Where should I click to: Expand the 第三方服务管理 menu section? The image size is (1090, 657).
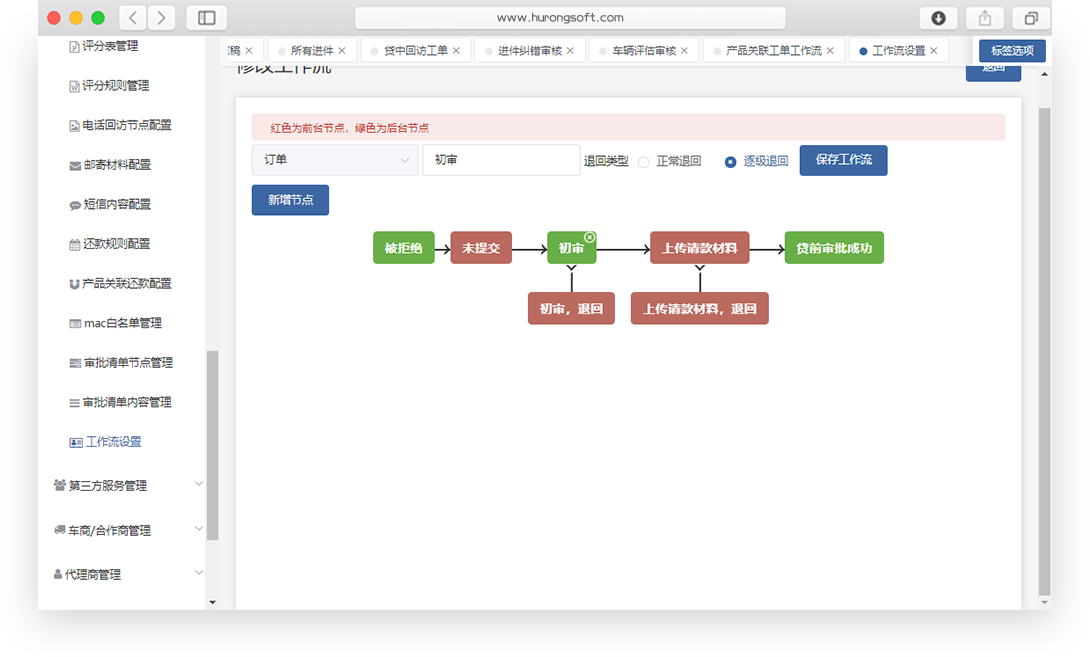pyautogui.click(x=127, y=485)
